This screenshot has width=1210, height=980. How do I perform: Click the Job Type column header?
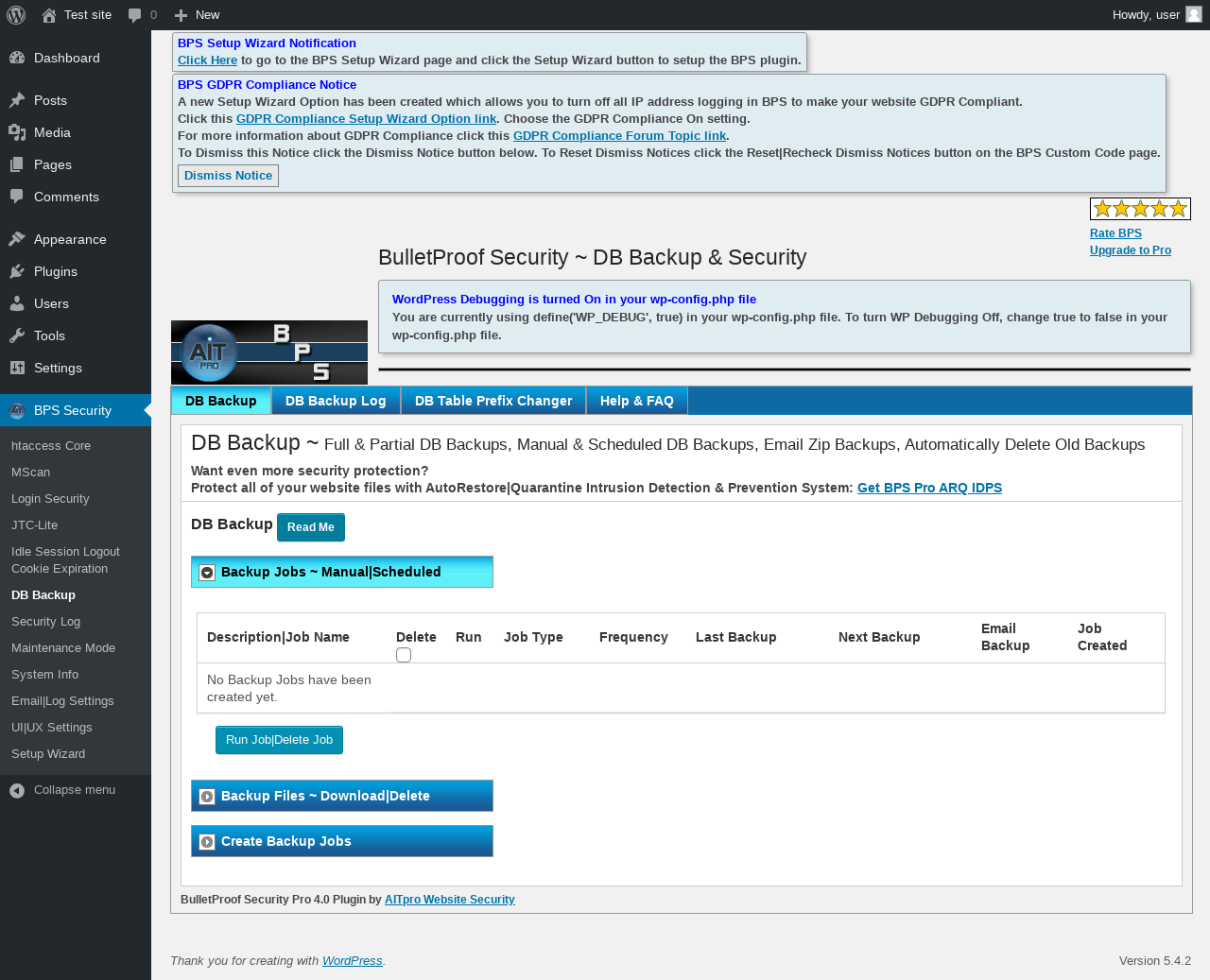coord(533,637)
